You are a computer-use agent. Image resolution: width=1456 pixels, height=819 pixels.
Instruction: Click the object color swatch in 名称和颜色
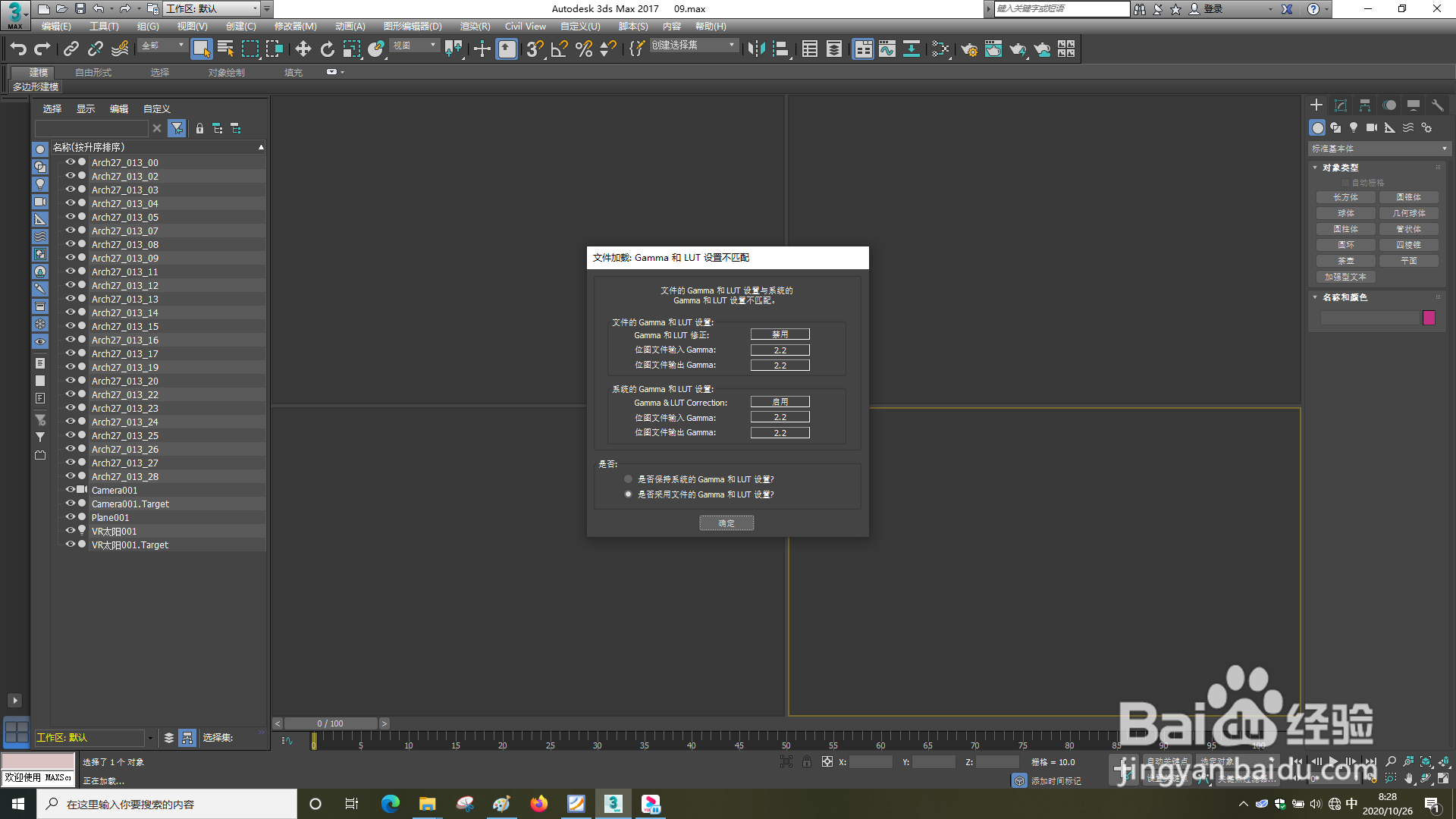pyautogui.click(x=1429, y=318)
